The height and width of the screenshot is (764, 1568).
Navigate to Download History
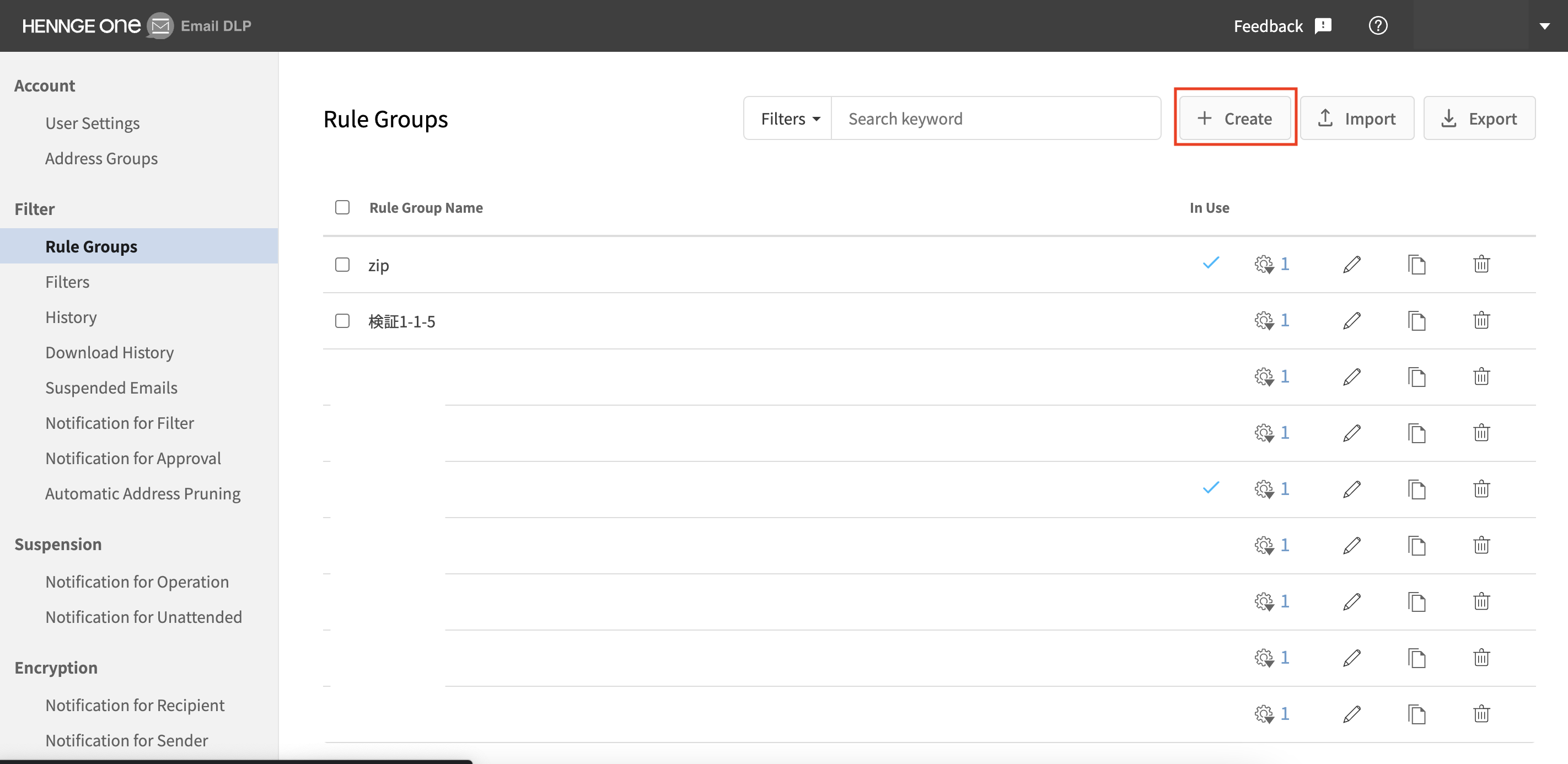click(x=110, y=352)
